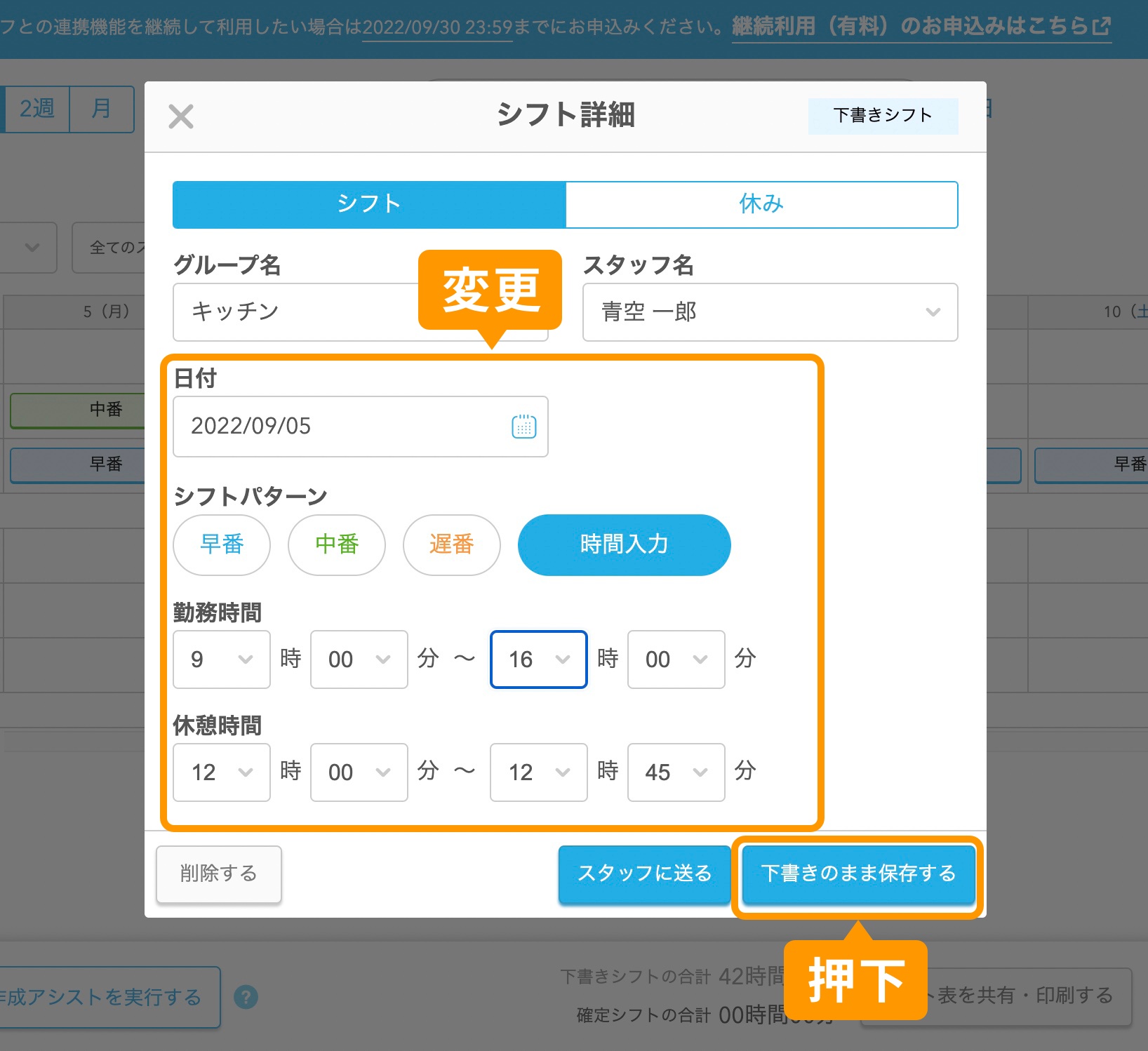Open the calendar icon in the 日付 field

pyautogui.click(x=522, y=427)
